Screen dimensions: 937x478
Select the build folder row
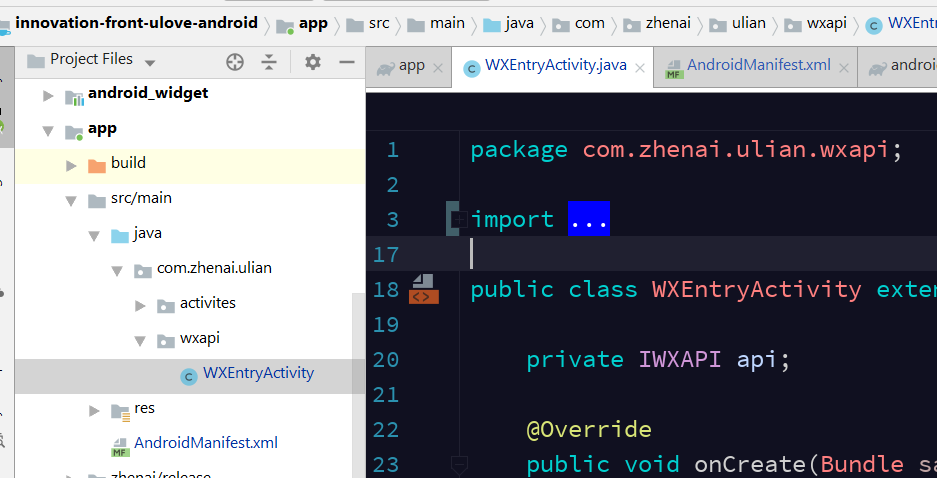190,166
